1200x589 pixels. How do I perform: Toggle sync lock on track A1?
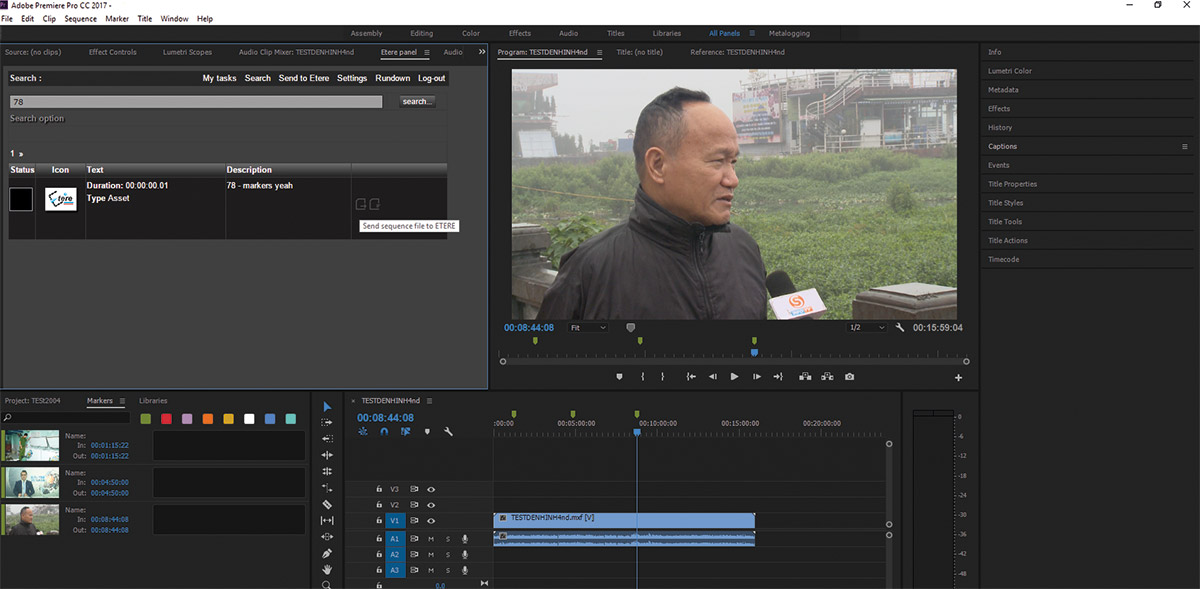click(x=414, y=539)
